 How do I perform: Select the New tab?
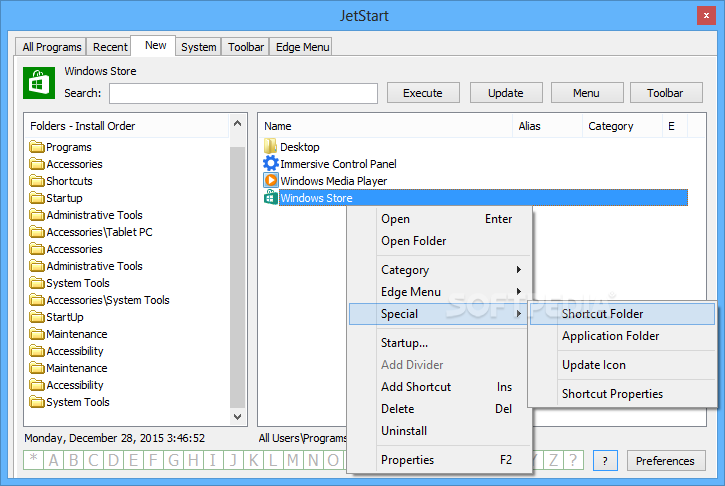[155, 45]
